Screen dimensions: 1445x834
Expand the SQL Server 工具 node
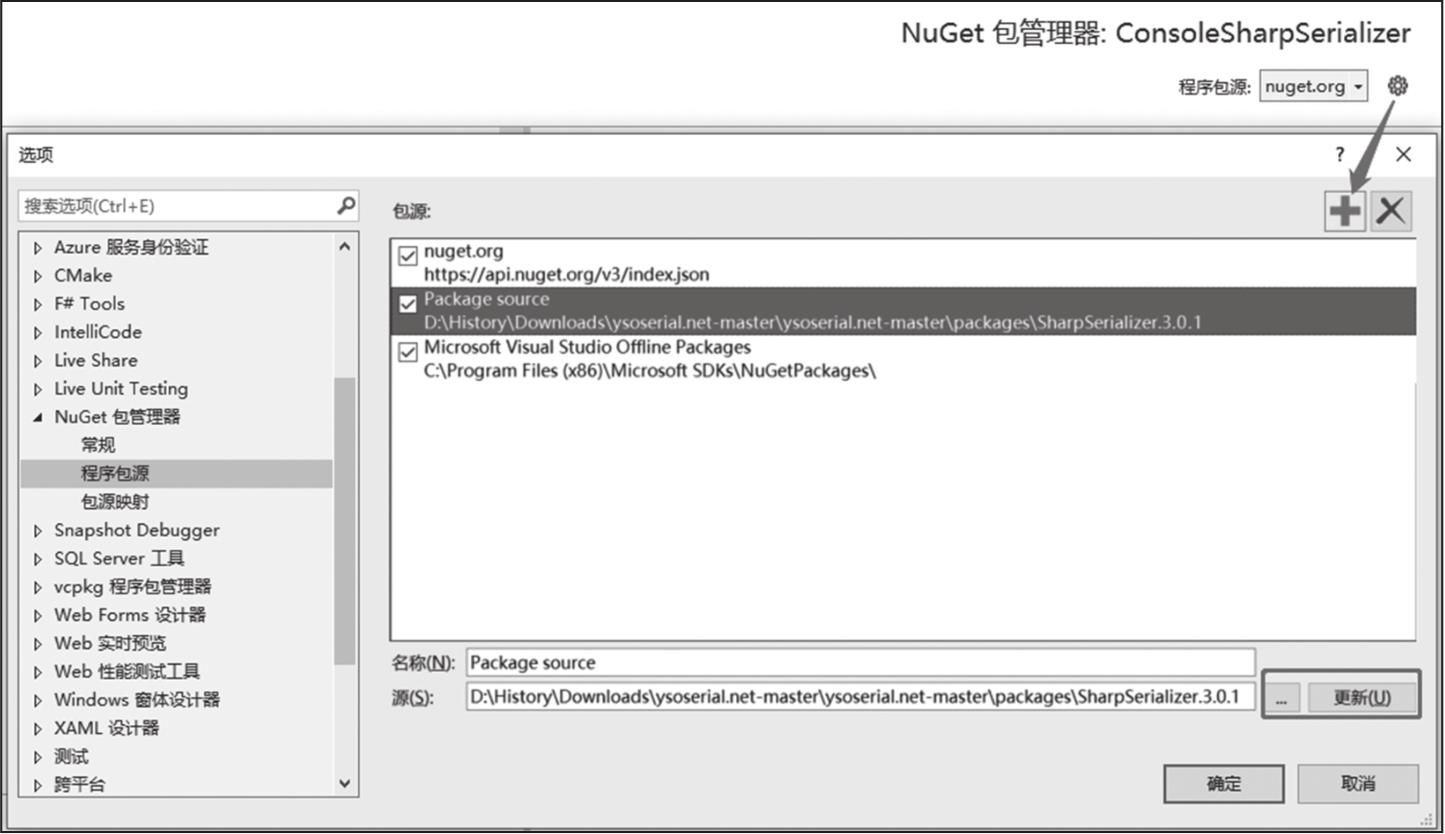click(x=38, y=559)
